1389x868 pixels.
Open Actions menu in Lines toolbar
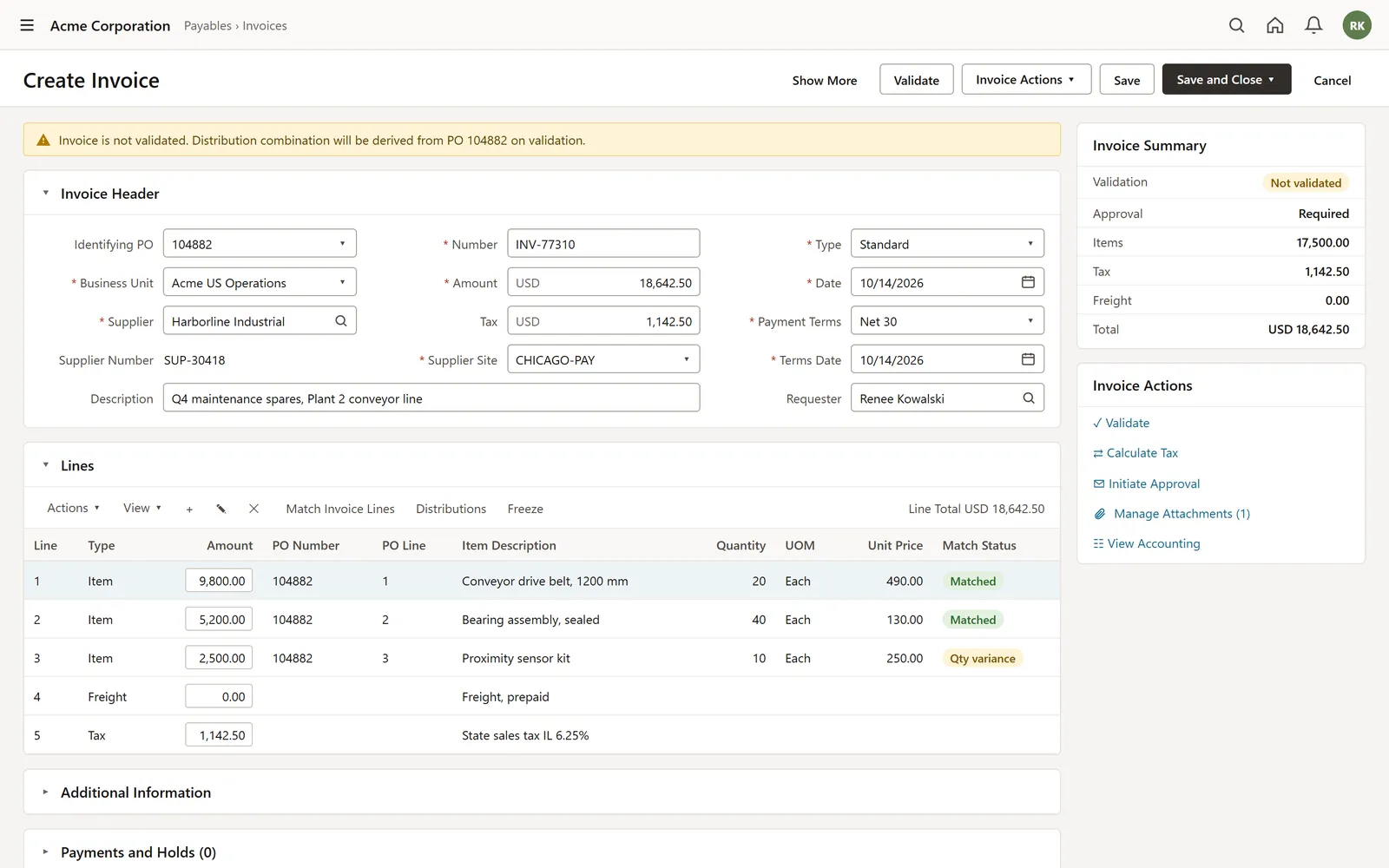73,508
